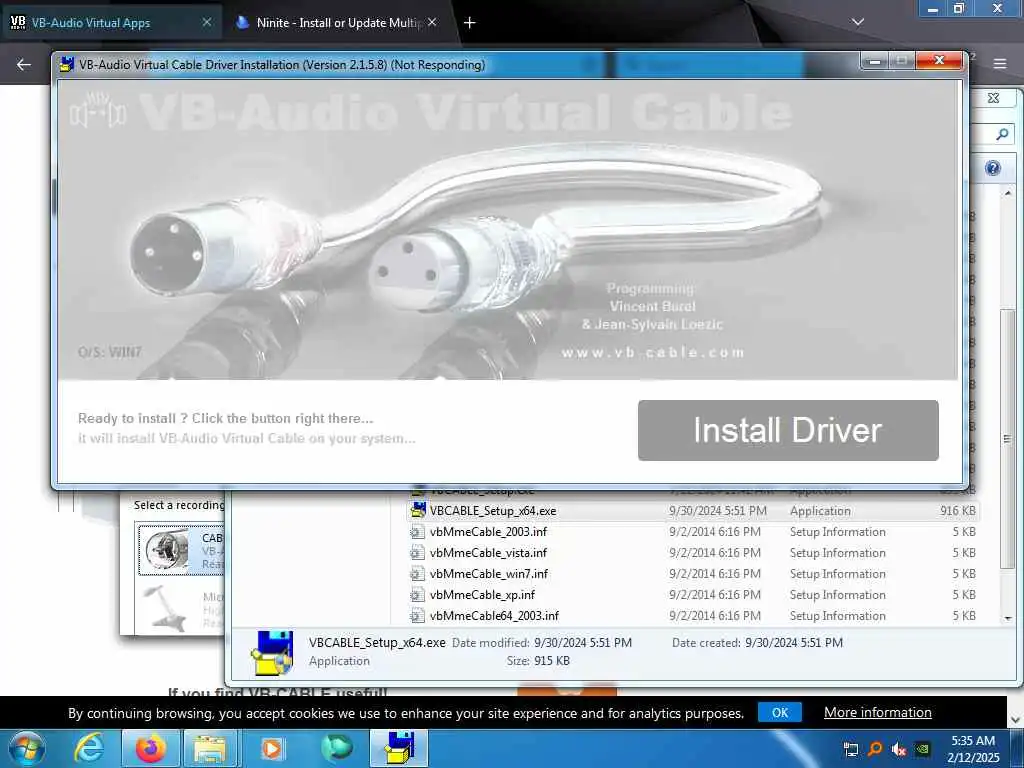Minimize the VB-Audio installer window
1024x768 pixels.
(874, 61)
